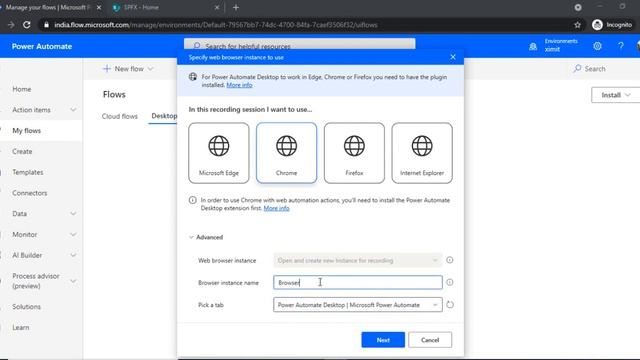This screenshot has height=360, width=640.
Task: Open Connectors in the sidebar
Action: 29,193
